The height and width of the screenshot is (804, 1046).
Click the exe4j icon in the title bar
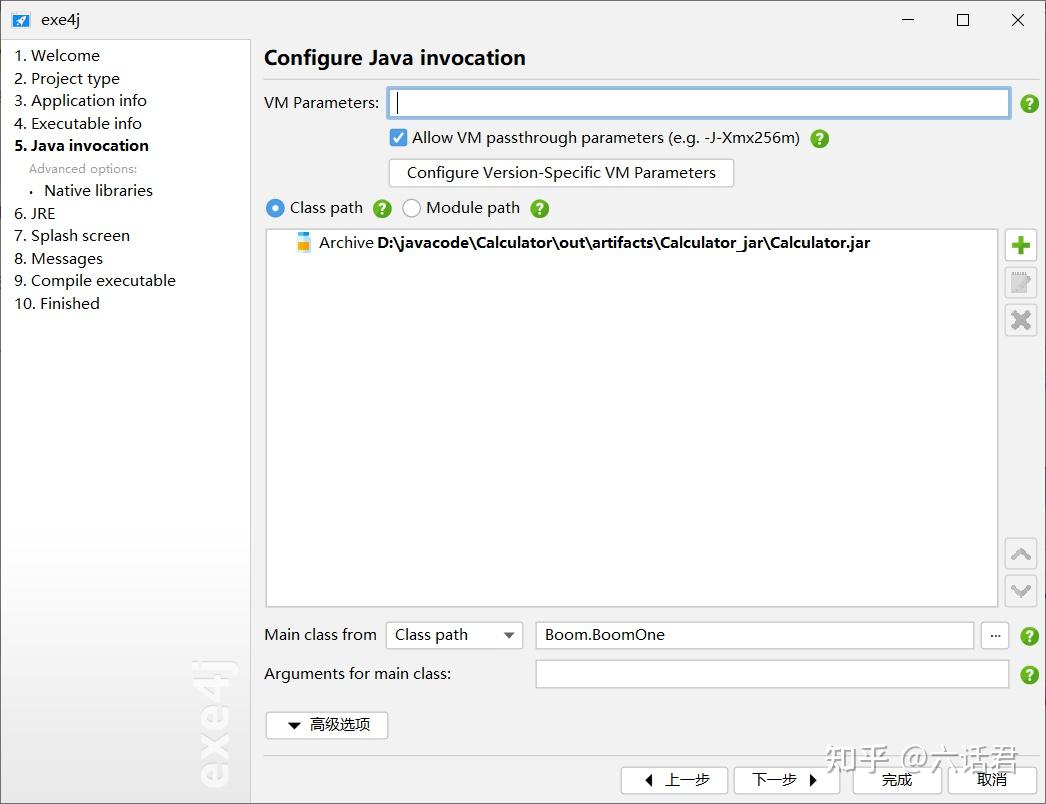click(20, 19)
